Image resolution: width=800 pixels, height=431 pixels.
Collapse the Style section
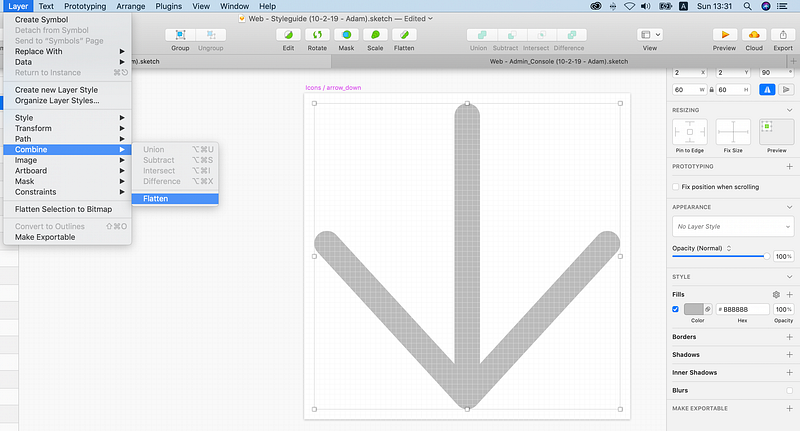click(789, 276)
